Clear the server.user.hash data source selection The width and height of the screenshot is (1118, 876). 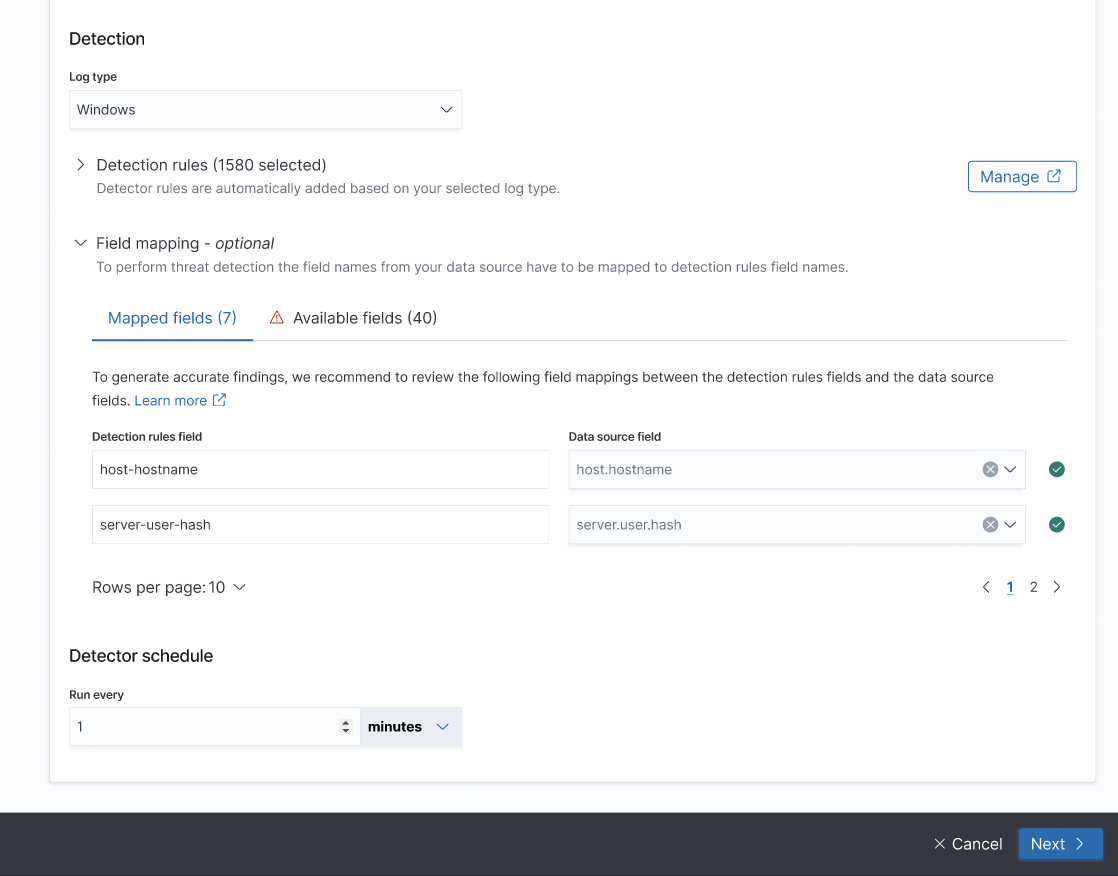(x=989, y=525)
